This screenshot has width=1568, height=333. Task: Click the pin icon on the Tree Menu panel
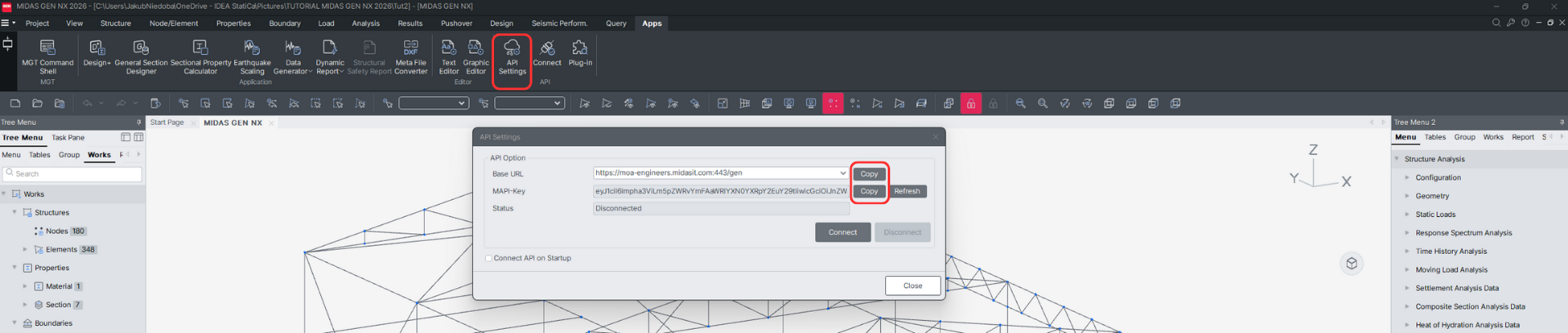click(139, 122)
